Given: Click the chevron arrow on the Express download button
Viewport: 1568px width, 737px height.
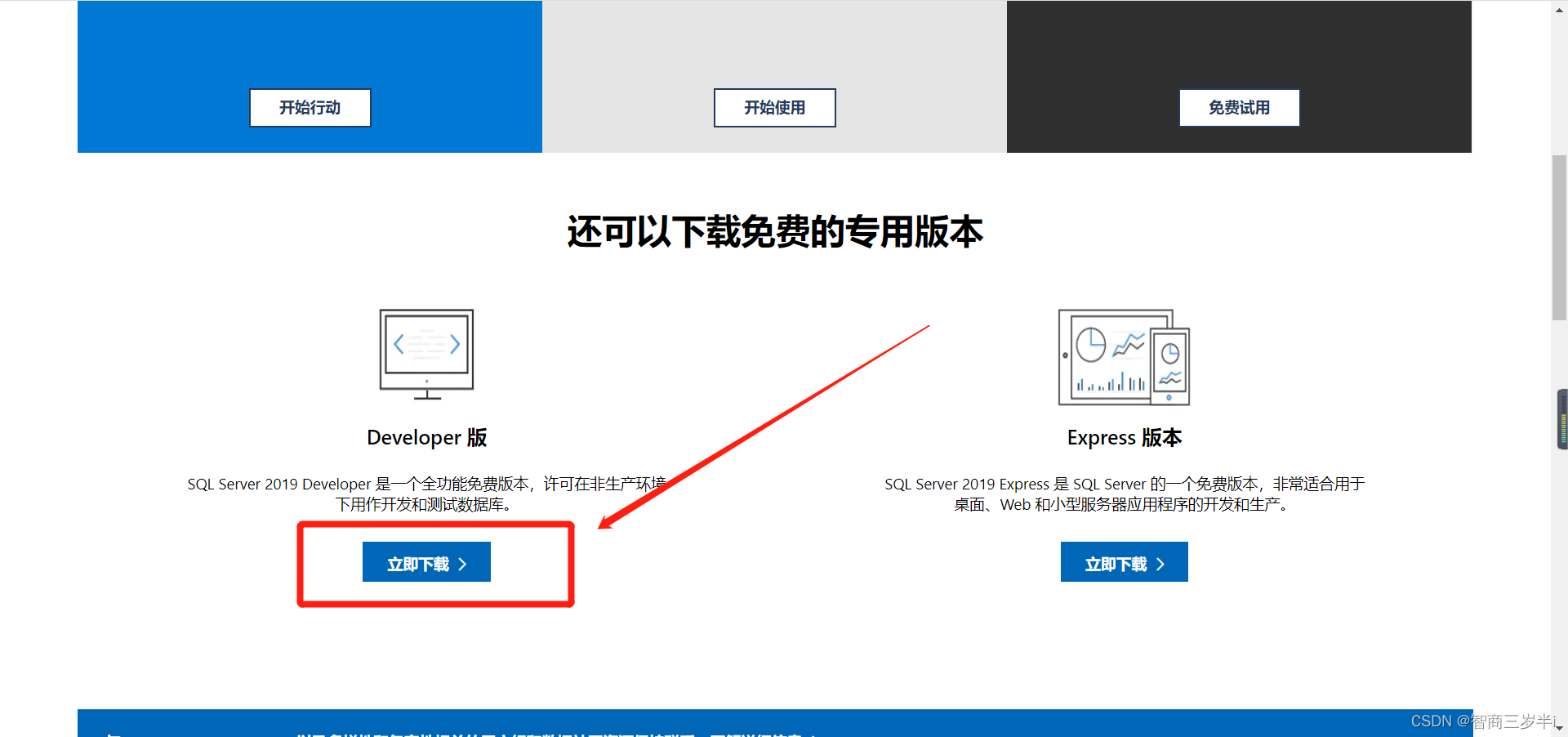Looking at the screenshot, I should point(1160,564).
